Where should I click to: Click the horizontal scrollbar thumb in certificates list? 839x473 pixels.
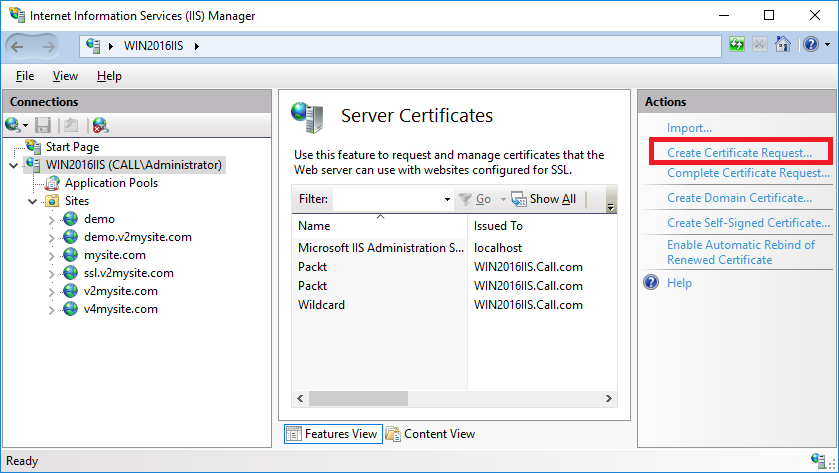pos(359,399)
